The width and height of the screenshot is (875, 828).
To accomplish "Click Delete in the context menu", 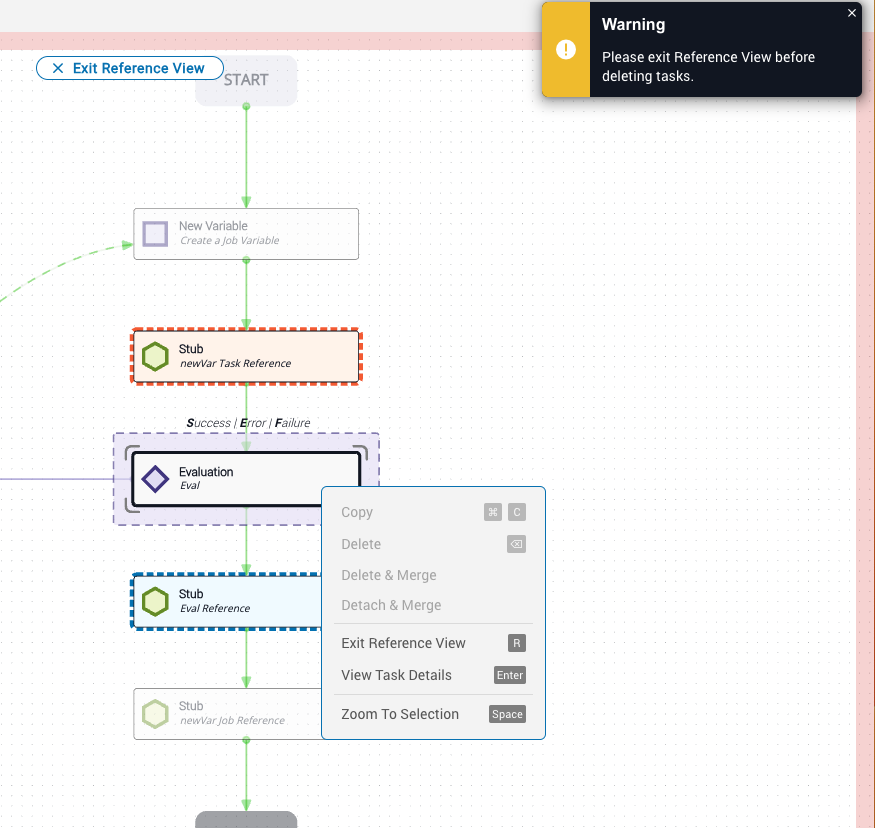I will (361, 544).
